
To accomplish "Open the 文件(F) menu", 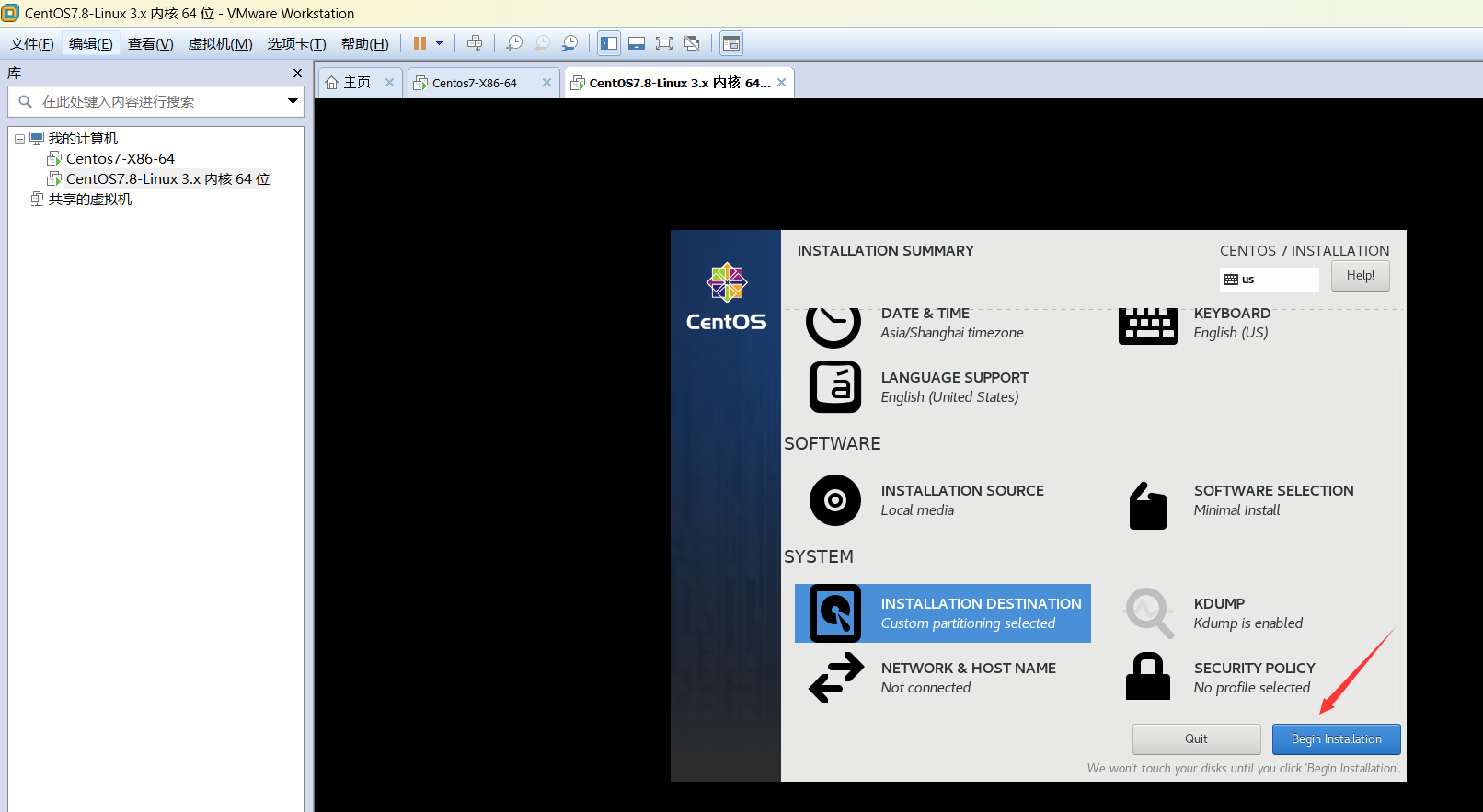I will 32,44.
